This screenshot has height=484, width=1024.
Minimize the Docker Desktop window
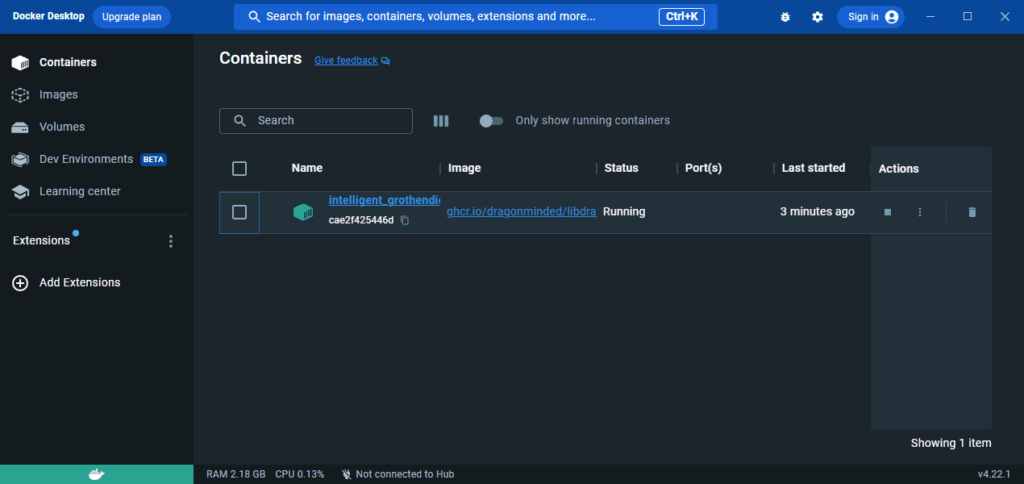click(x=931, y=17)
